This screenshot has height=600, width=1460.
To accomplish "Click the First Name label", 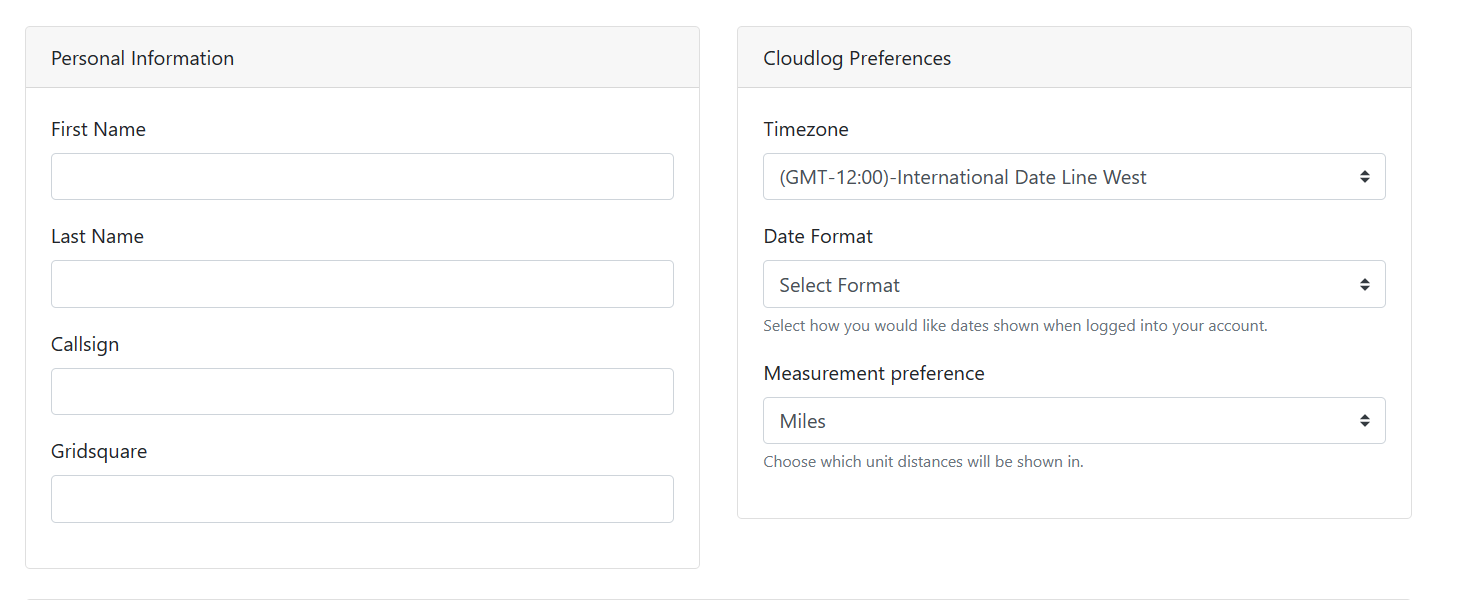I will pos(98,129).
